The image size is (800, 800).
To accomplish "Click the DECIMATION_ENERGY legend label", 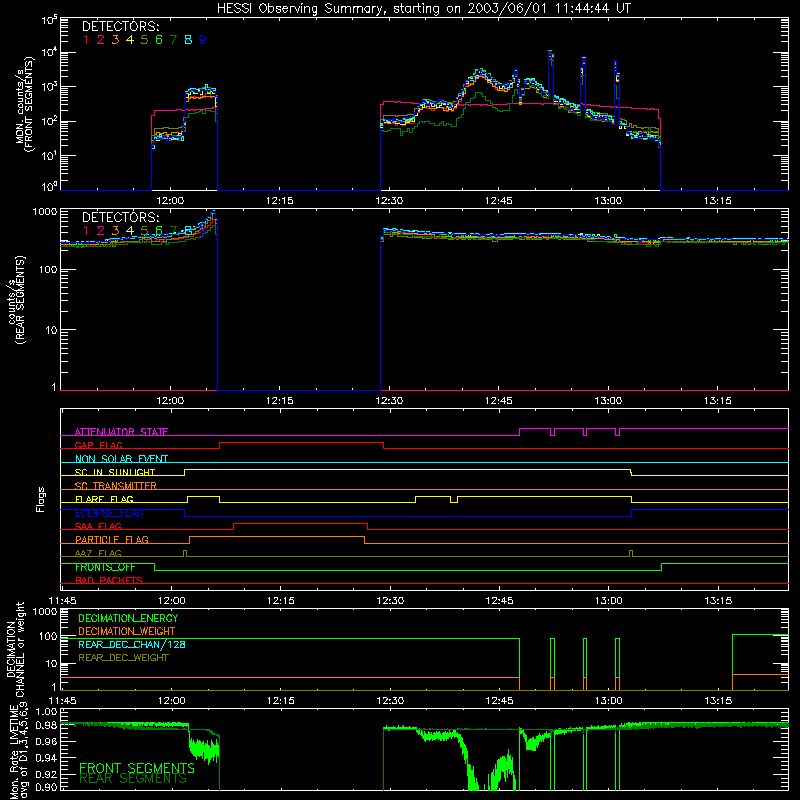I will (128, 618).
